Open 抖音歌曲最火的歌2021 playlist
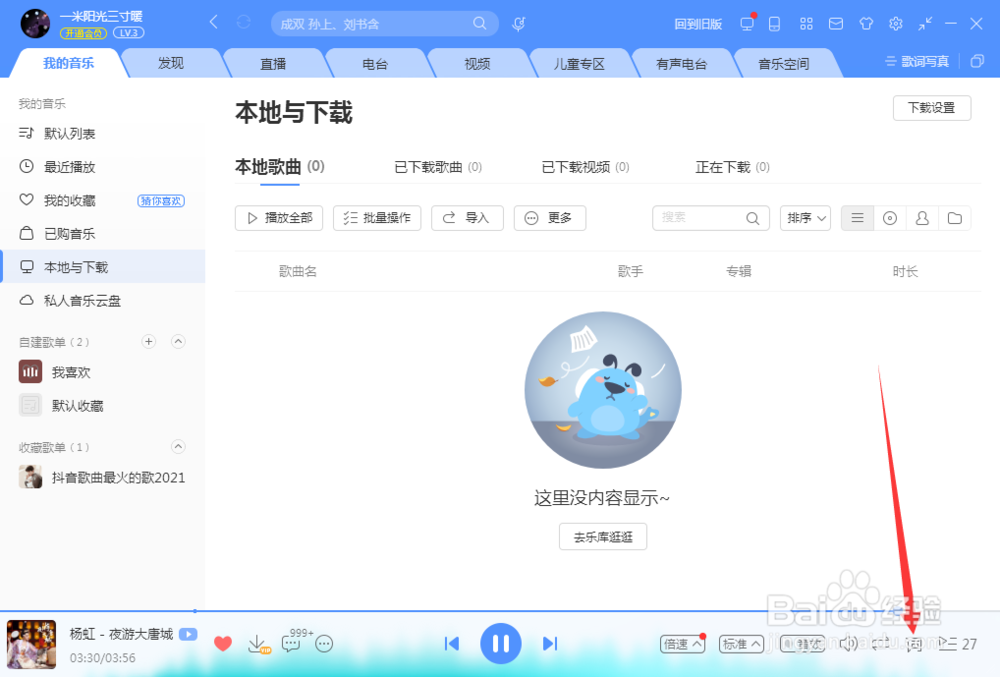 coord(103,477)
